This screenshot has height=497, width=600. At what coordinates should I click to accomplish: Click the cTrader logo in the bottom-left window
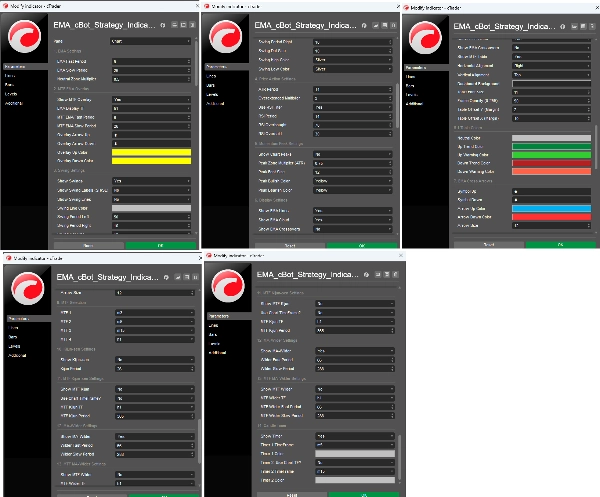pos(28,288)
